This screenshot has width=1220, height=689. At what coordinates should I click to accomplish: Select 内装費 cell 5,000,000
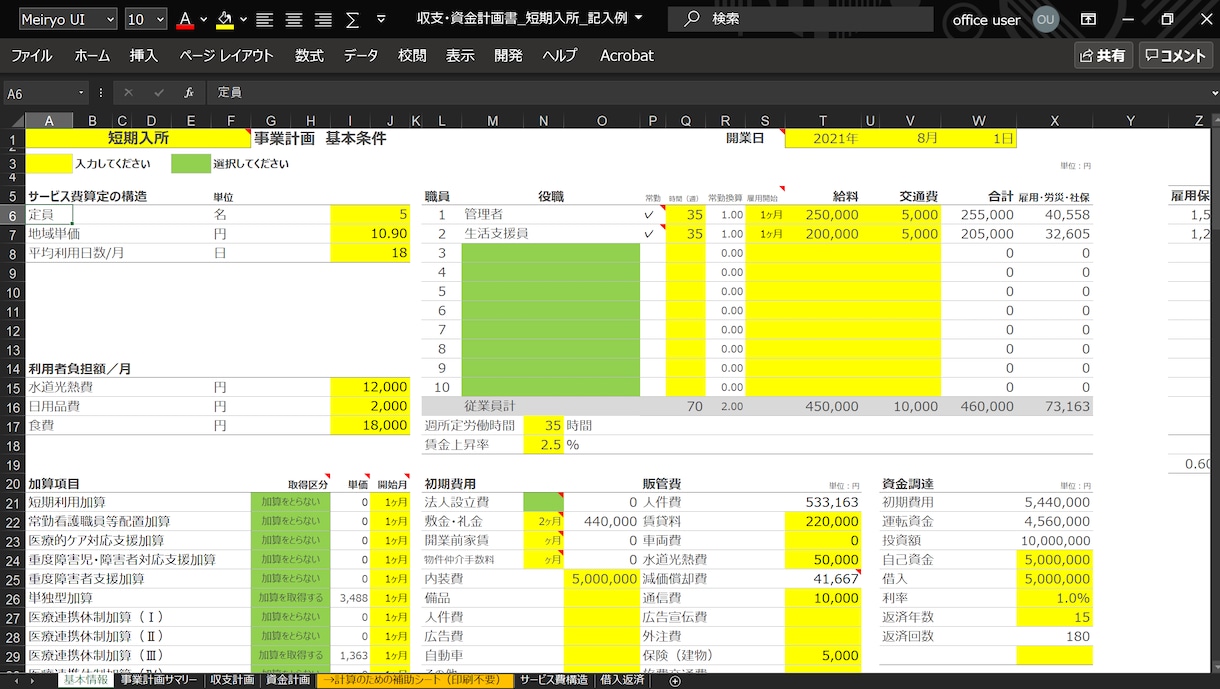pyautogui.click(x=602, y=579)
